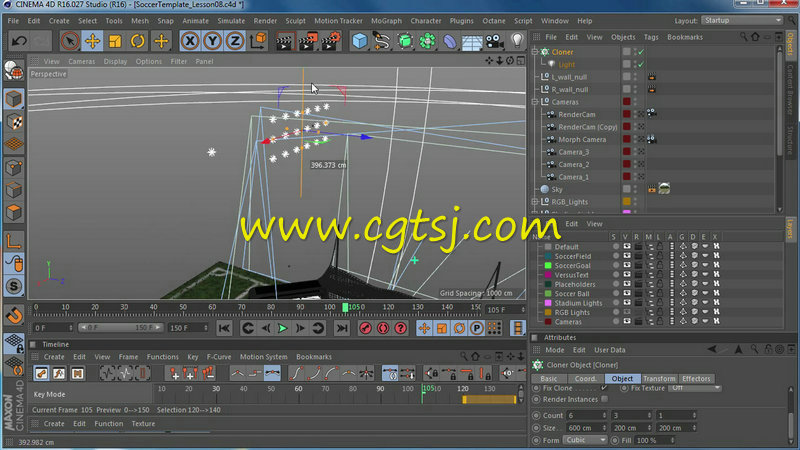Toggle X axis lock
The image size is (800, 450).
190,41
